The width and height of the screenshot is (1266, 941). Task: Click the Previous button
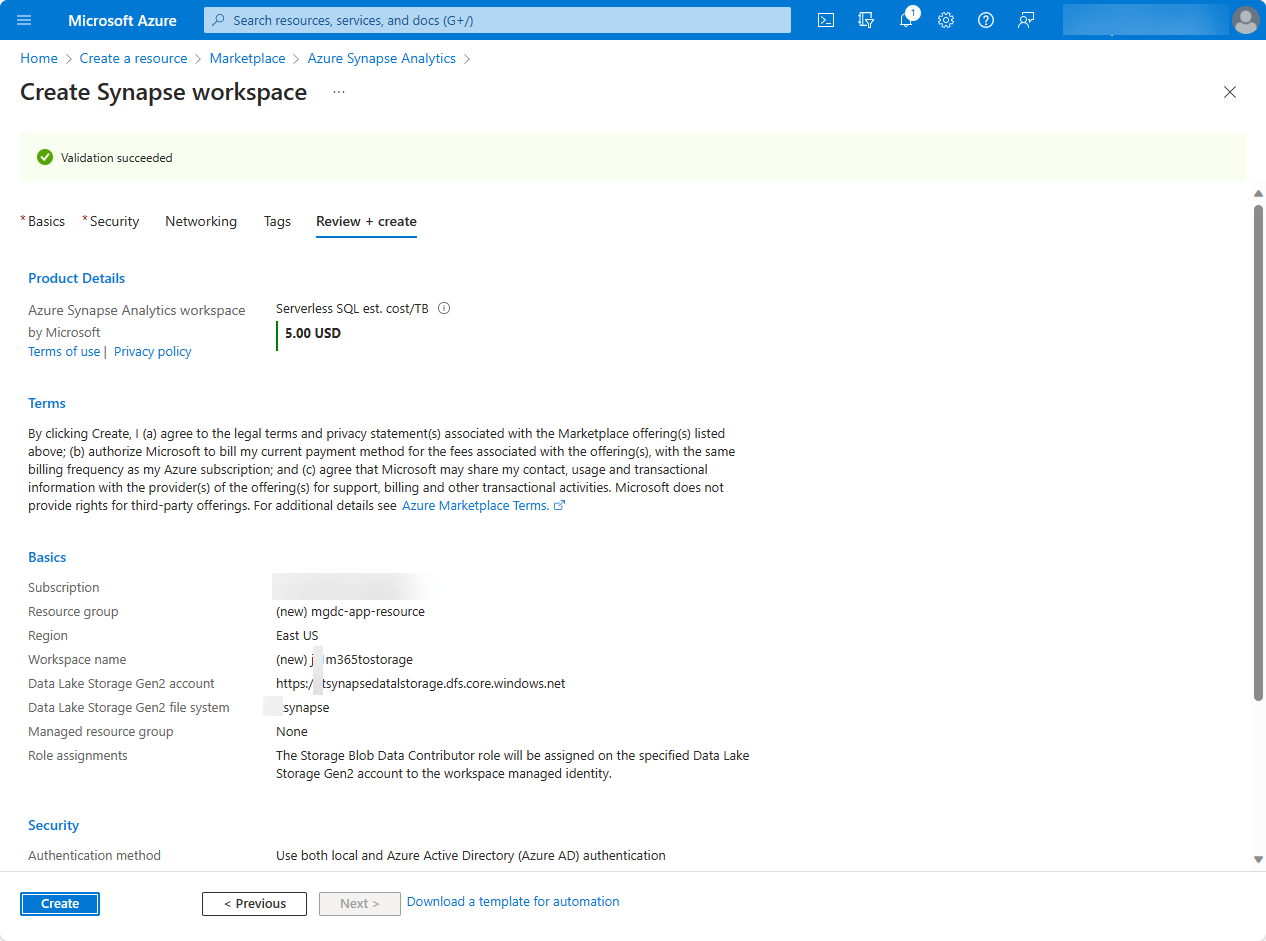[254, 903]
